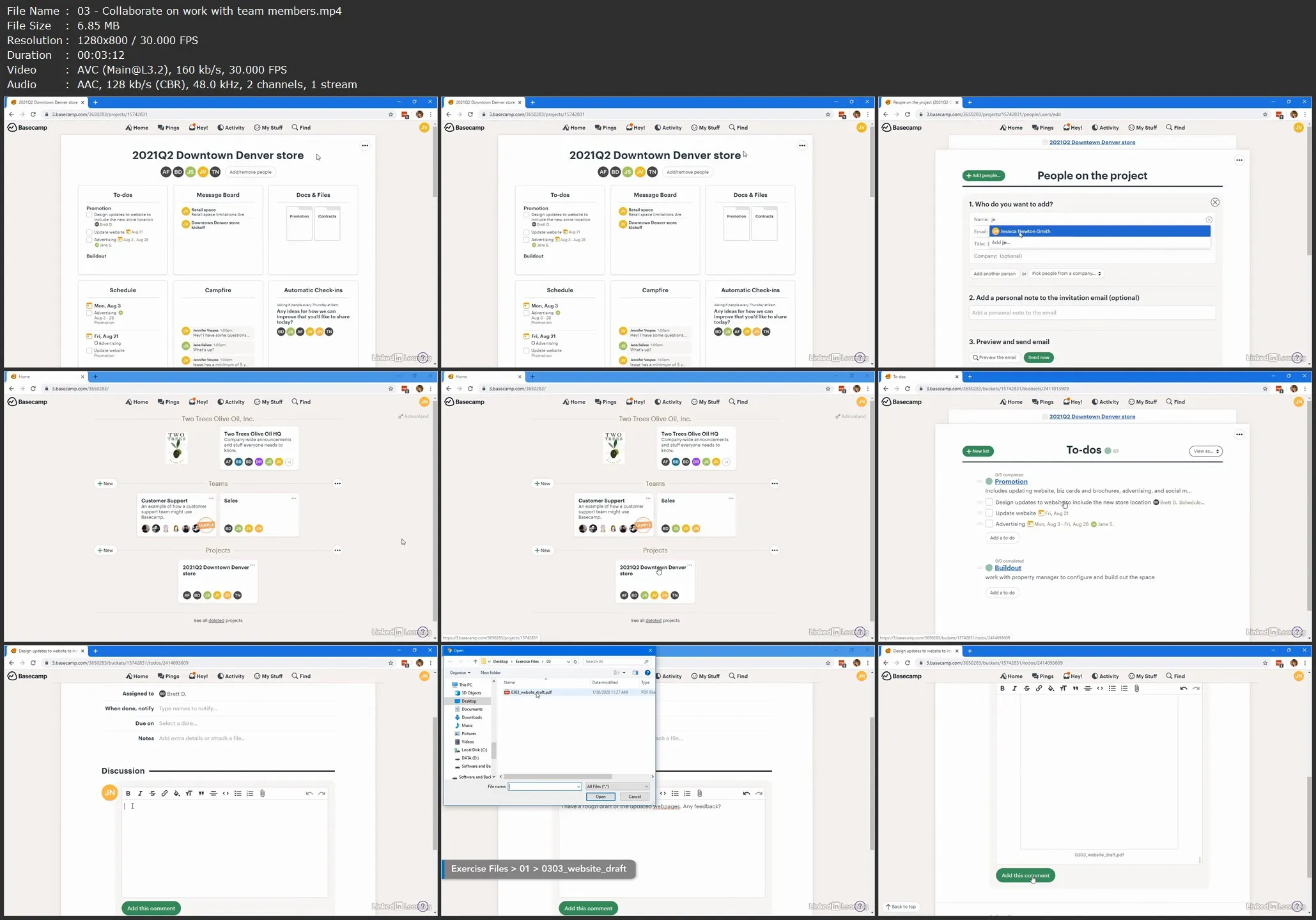
Task: Toggle preview pane in the Open dialog
Action: point(635,673)
